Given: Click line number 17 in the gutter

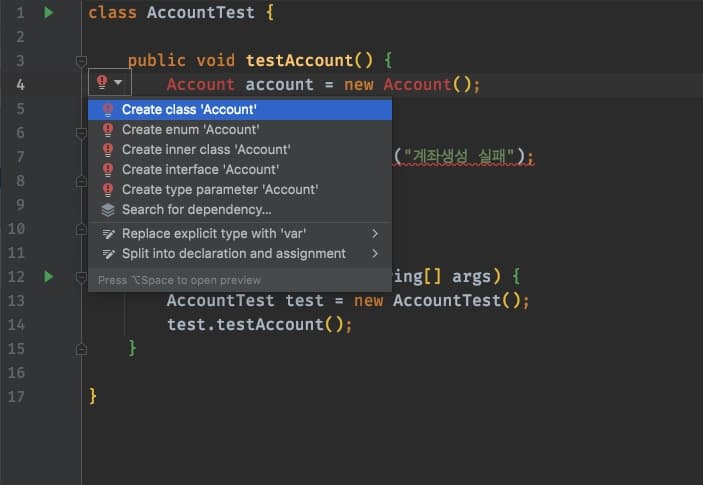Looking at the screenshot, I should coord(16,397).
